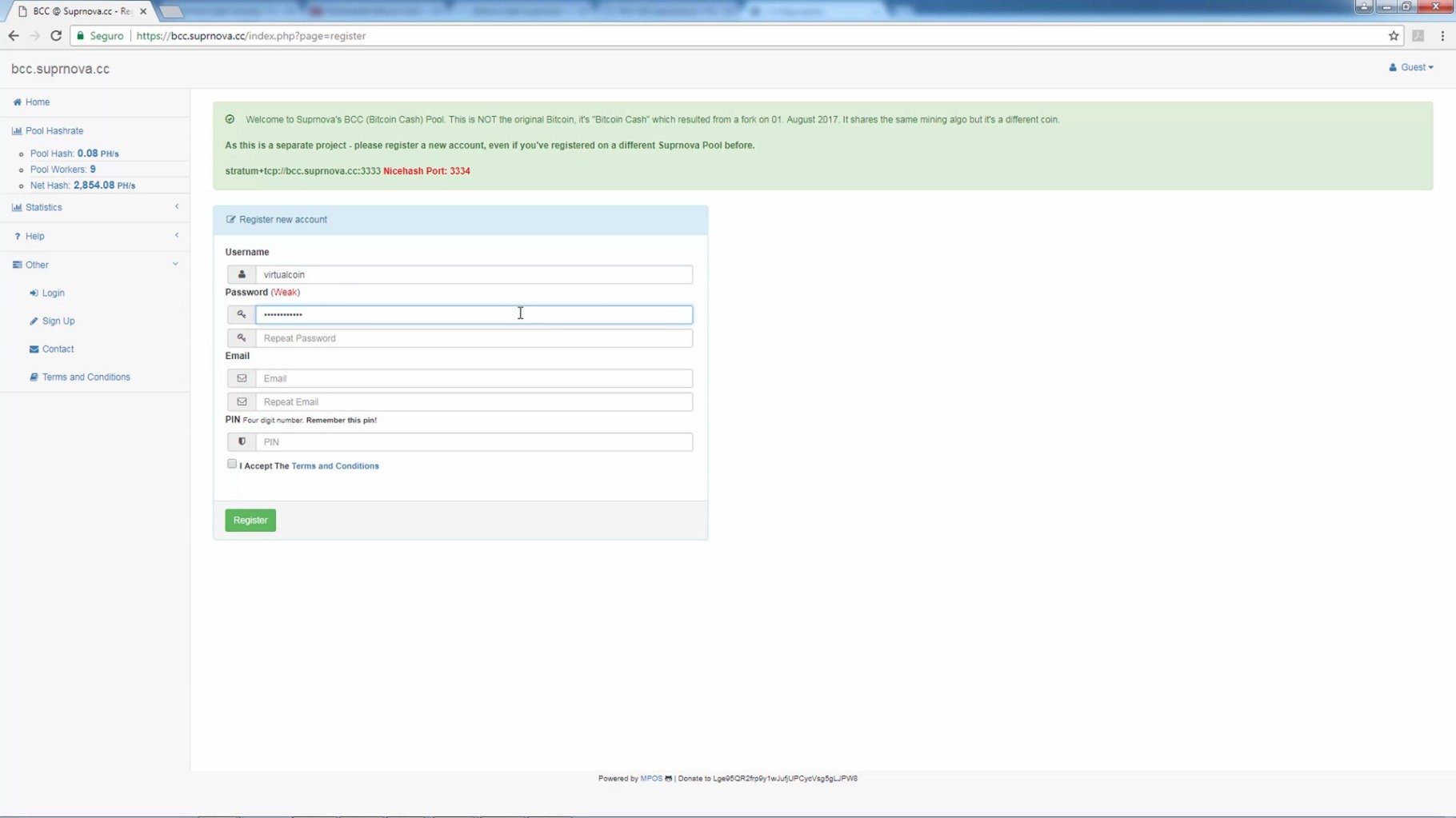Screen dimensions: 1456x818
Task: Click the edit icon in Register new account header
Action: (231, 219)
